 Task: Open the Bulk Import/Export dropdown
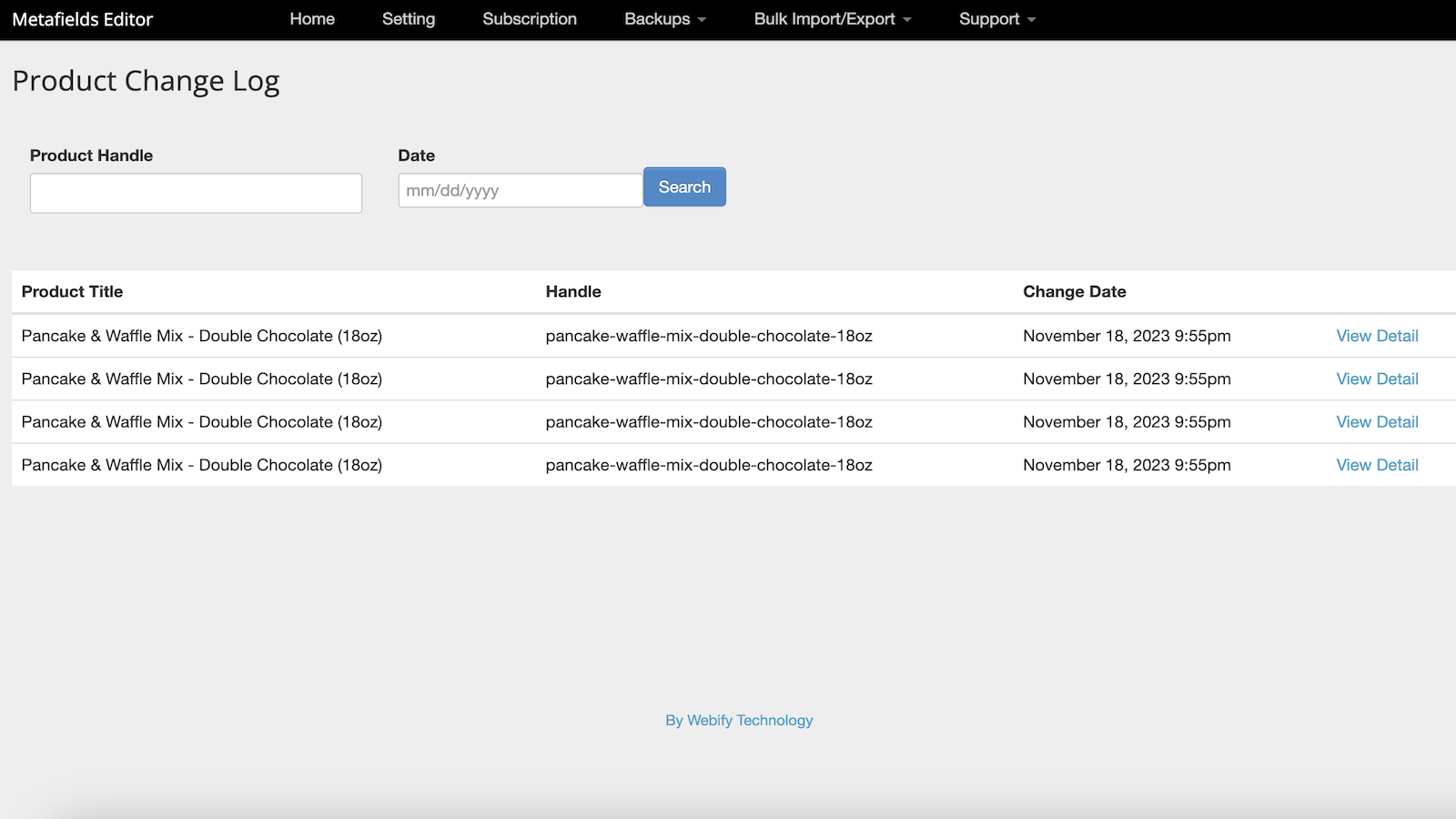pos(833,19)
